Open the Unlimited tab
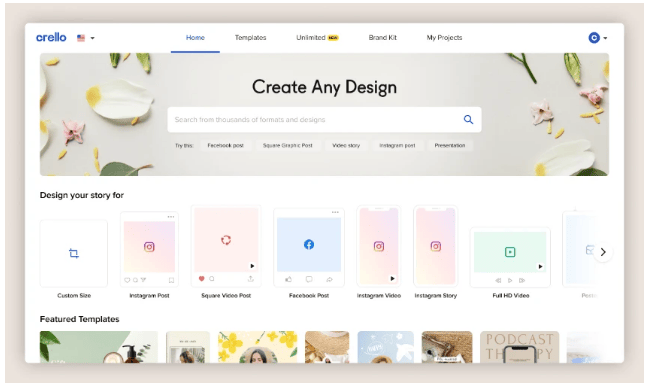 (x=317, y=38)
